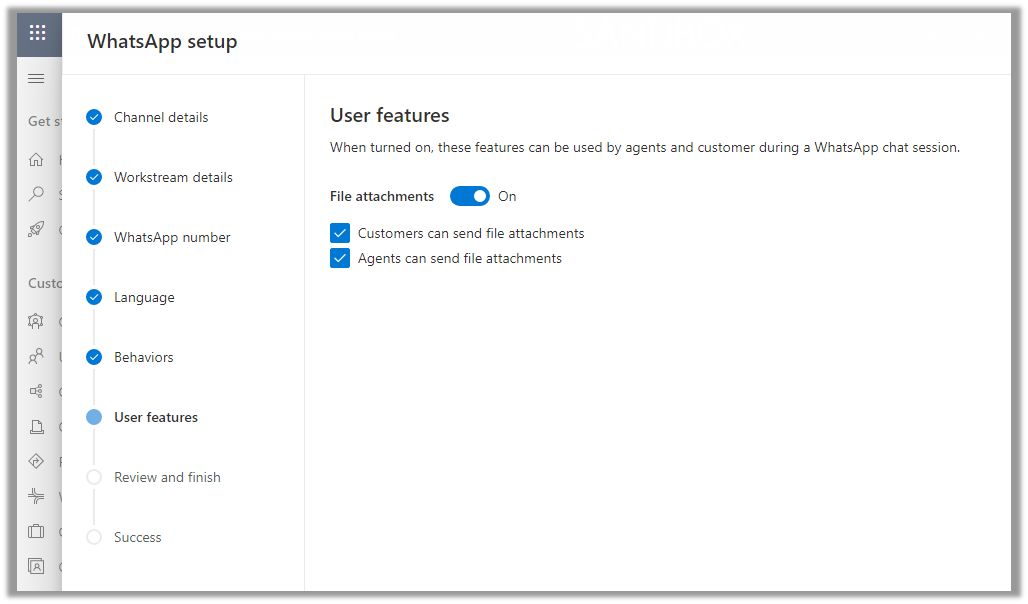1028x604 pixels.
Task: Return to the Behaviors step
Action: coord(143,357)
